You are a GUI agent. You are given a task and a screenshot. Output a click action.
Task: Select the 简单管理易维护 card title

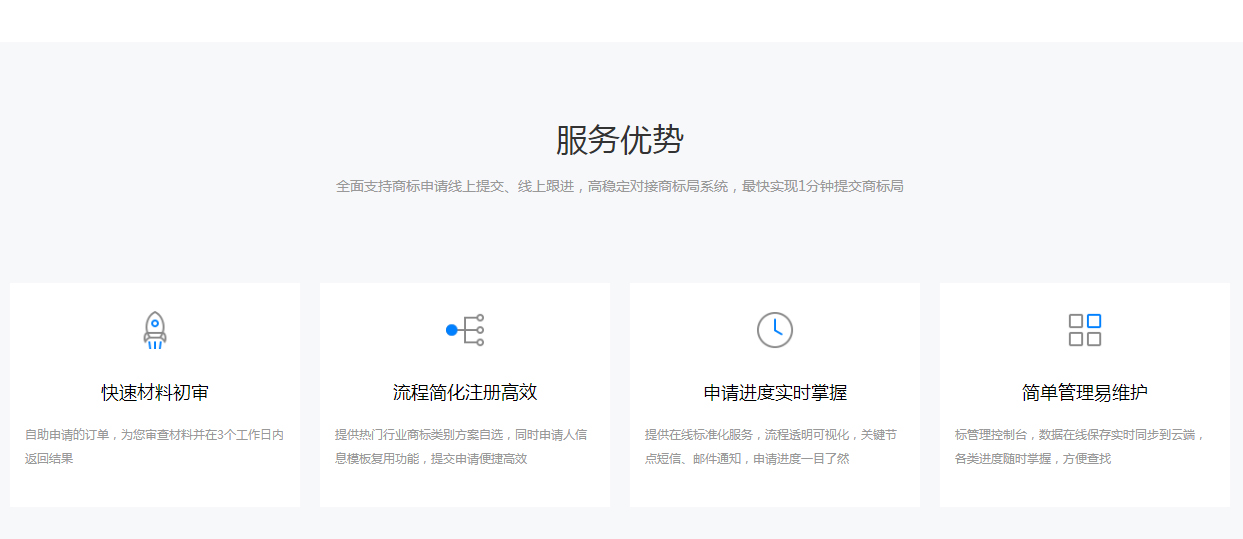1085,393
